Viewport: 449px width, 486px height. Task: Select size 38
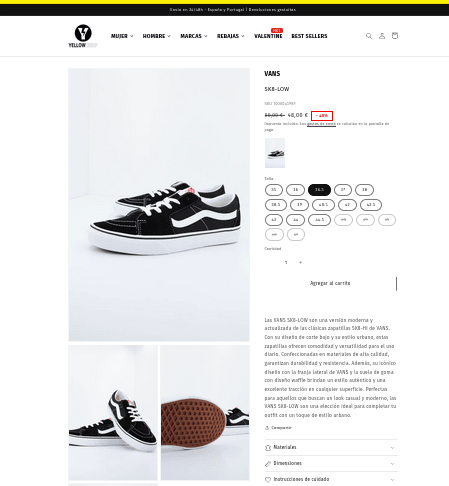coord(364,190)
